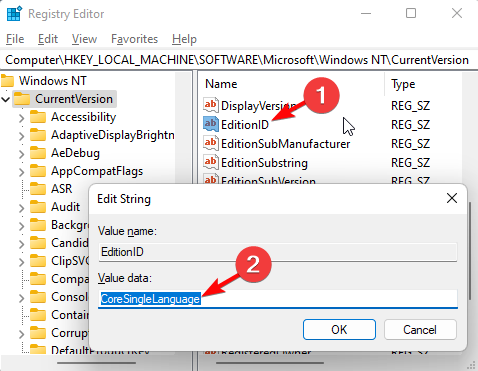Confirm with the OK button
The height and width of the screenshot is (371, 478).
[x=339, y=330]
